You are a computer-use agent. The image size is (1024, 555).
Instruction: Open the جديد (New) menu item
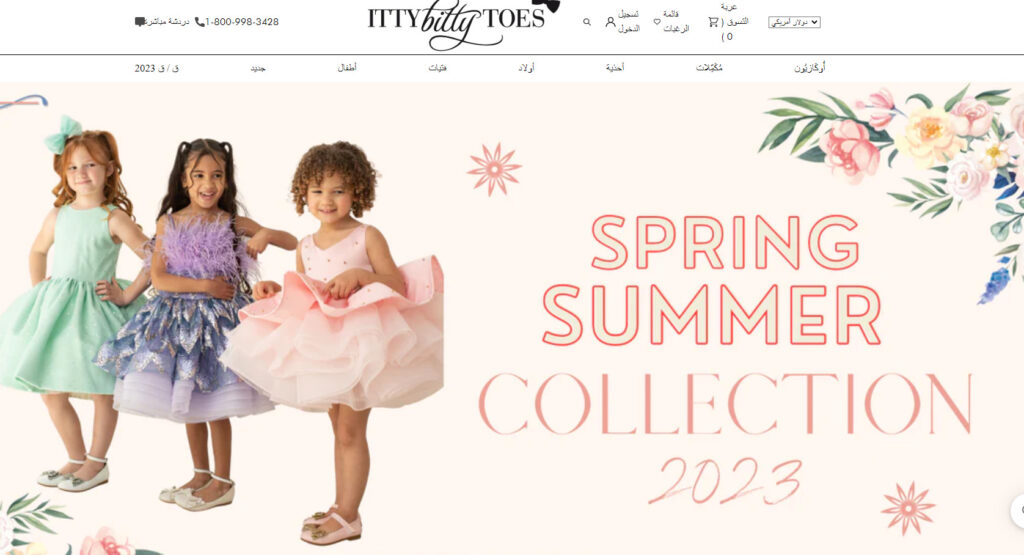(258, 68)
